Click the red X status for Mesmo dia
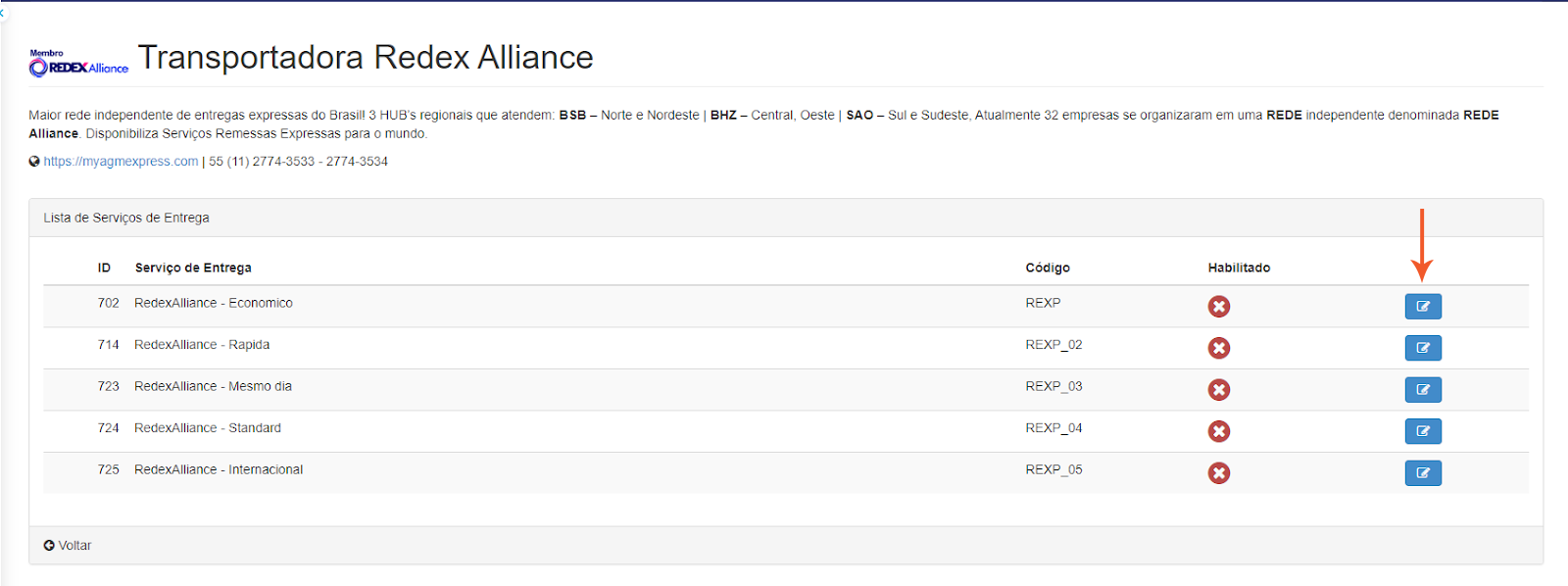 click(x=1218, y=390)
